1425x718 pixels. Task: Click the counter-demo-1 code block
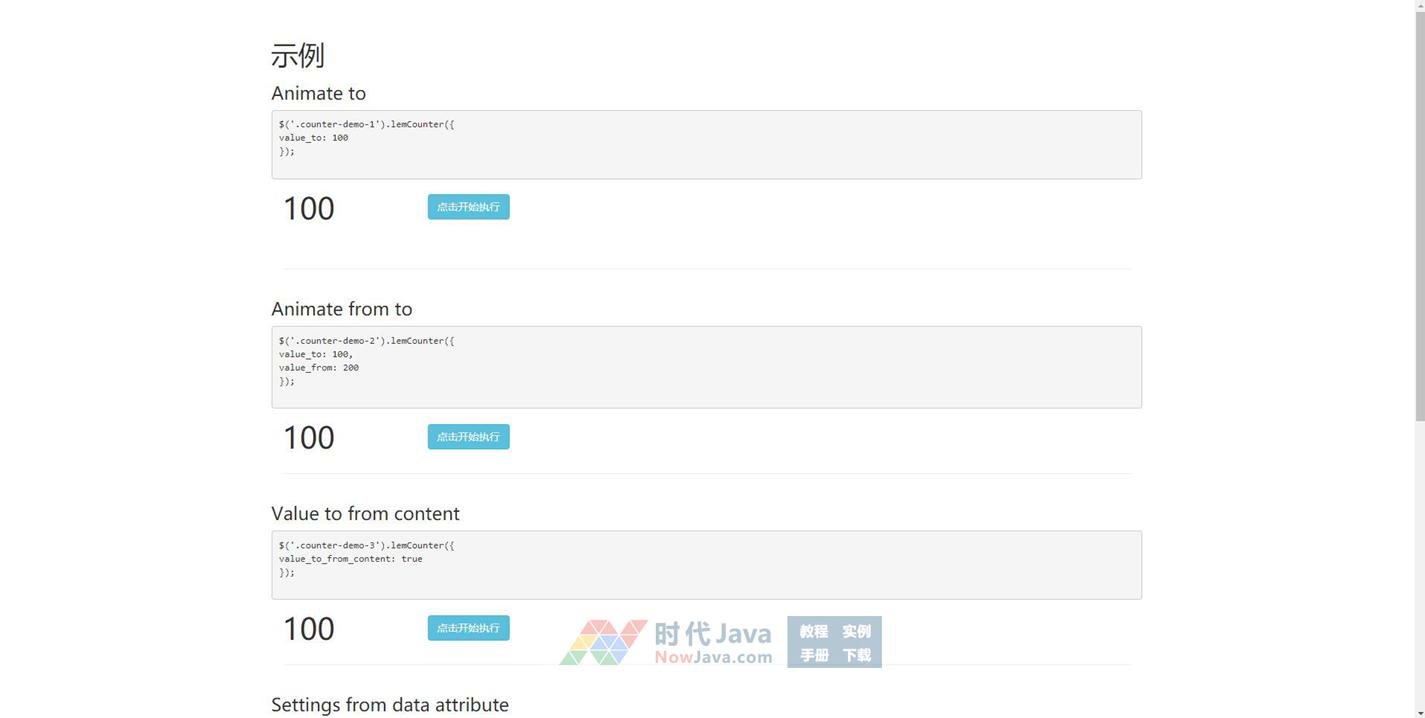coord(706,145)
